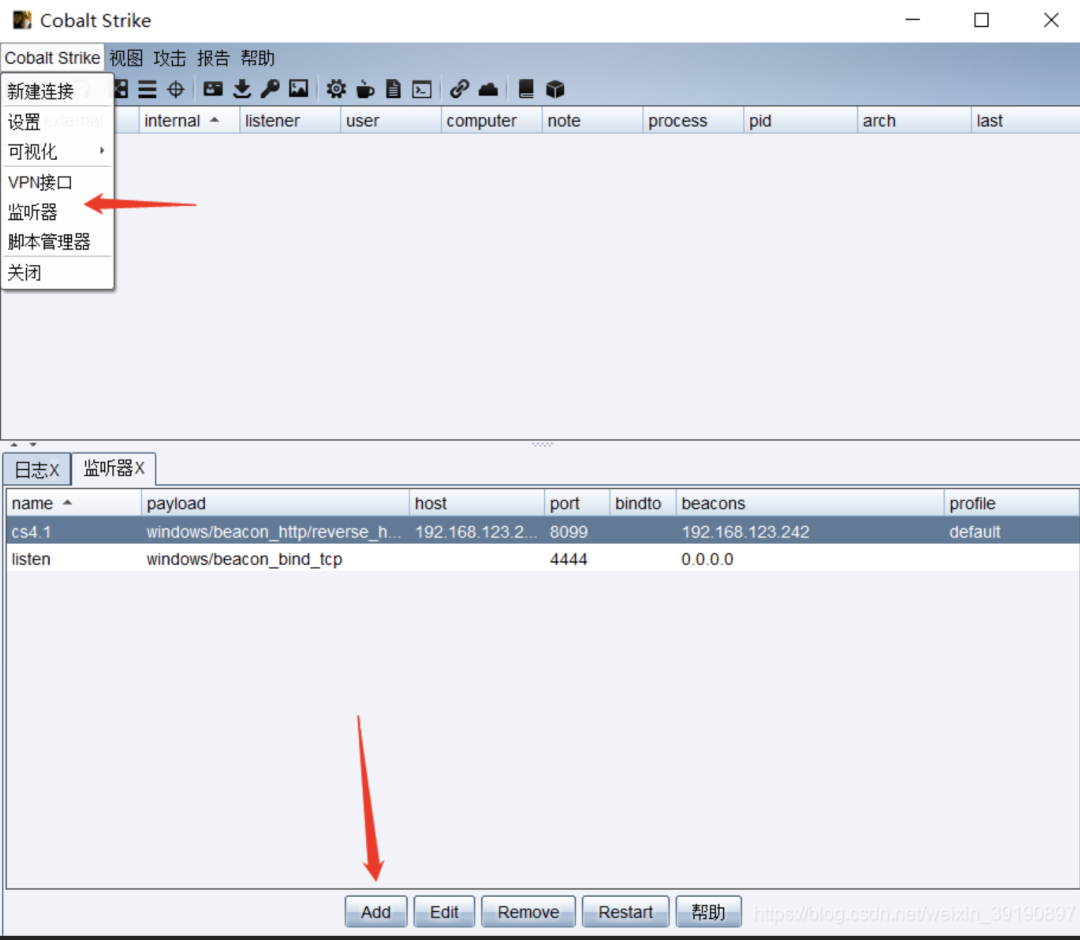Click the Edit listener button
This screenshot has width=1080, height=940.
444,912
